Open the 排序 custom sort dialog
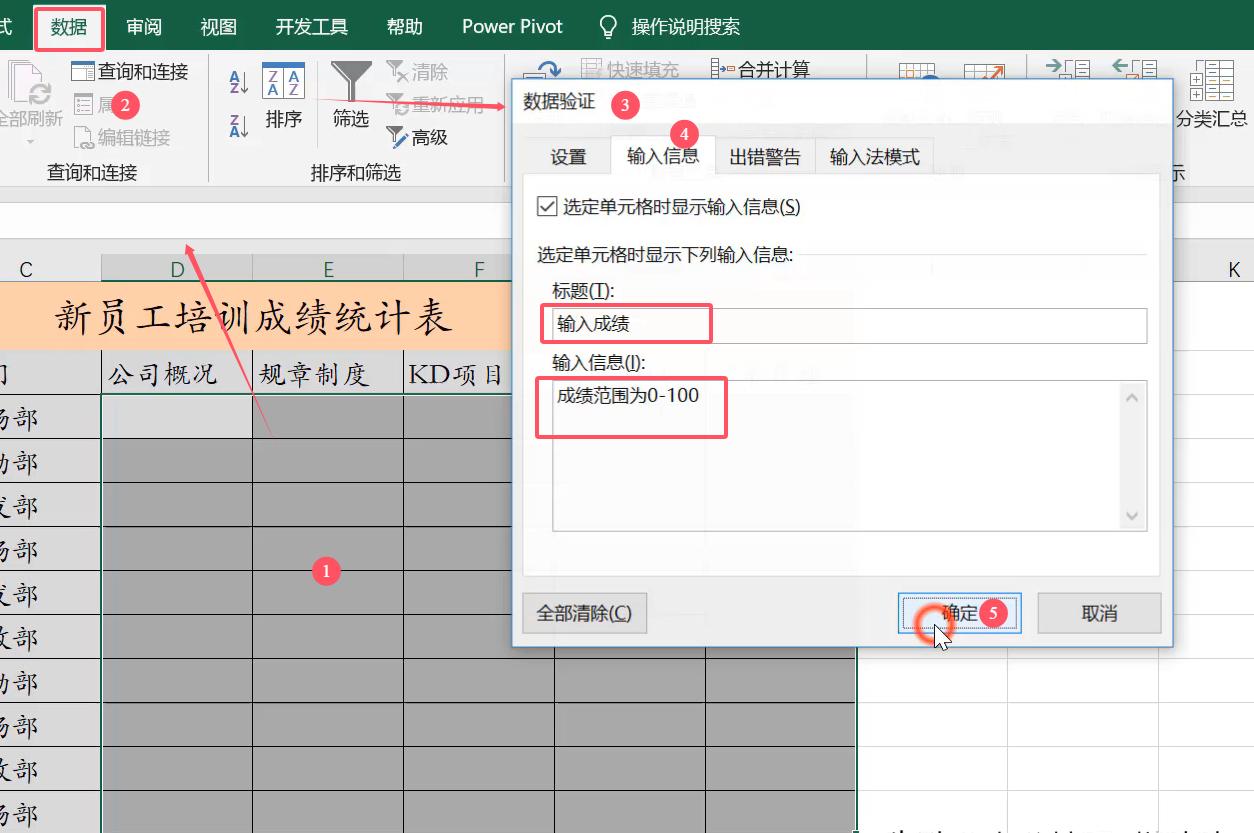Image resolution: width=1254 pixels, height=833 pixels. tap(283, 98)
